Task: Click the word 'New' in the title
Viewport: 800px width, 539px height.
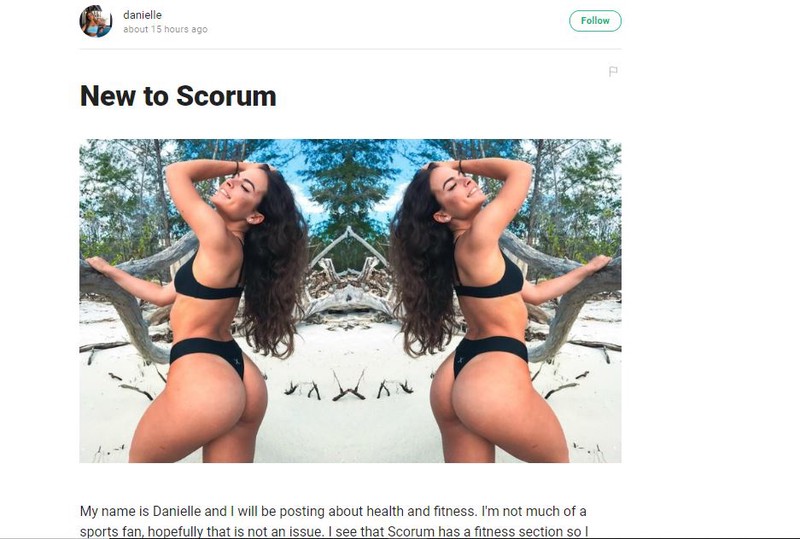Action: click(108, 96)
